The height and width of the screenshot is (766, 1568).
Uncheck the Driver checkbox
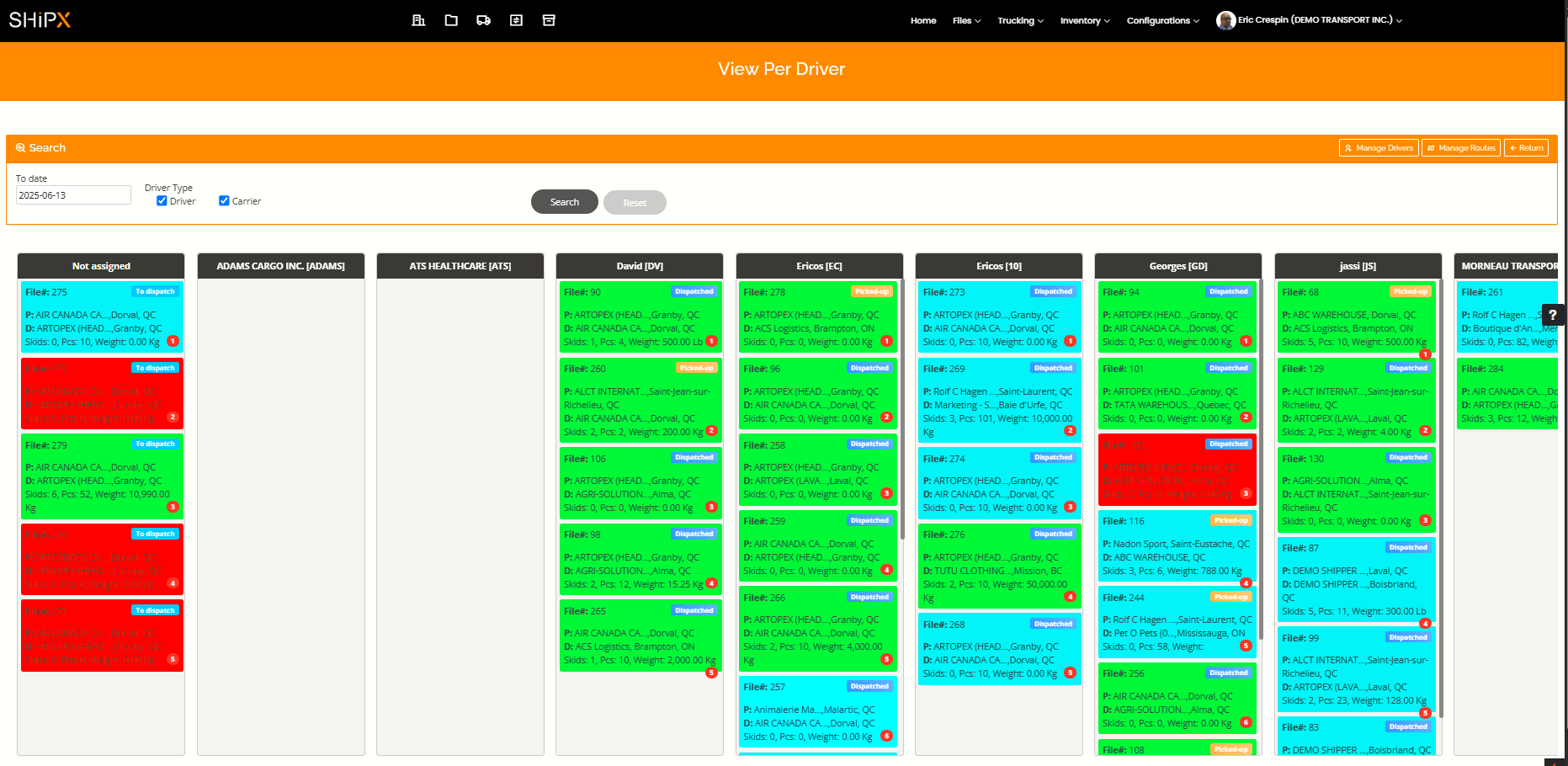click(162, 201)
